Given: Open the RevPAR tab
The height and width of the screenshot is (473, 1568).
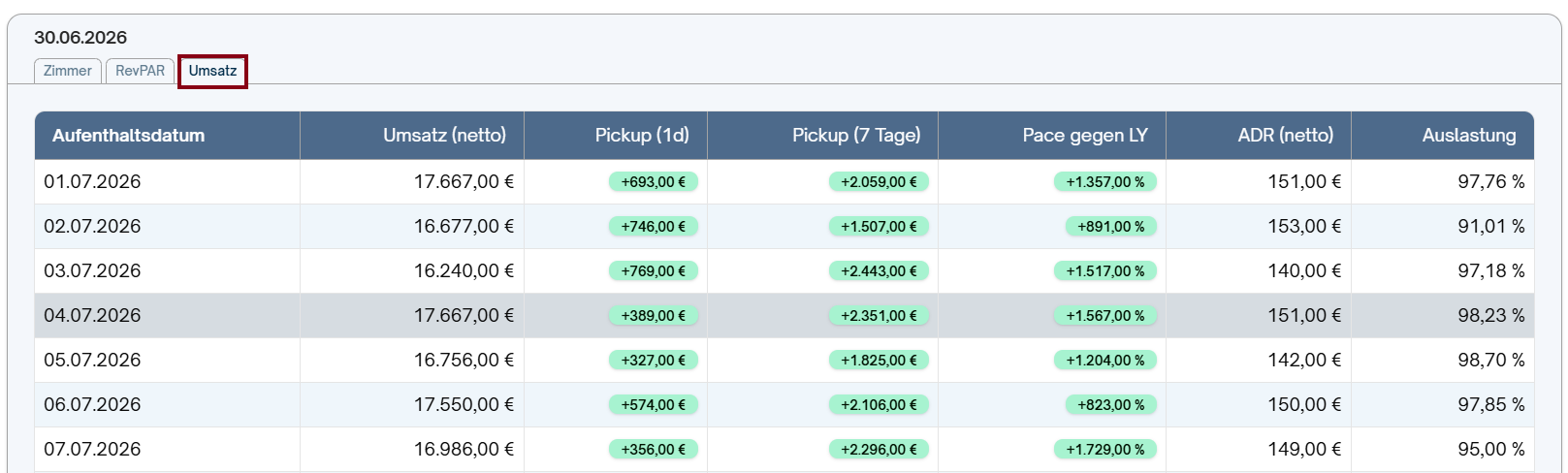Looking at the screenshot, I should [141, 71].
